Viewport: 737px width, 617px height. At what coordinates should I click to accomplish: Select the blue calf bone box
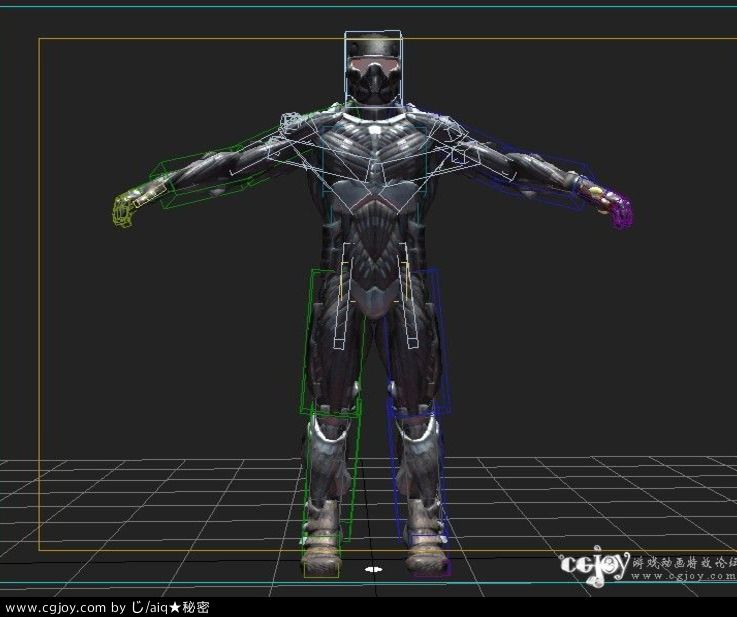pos(417,472)
